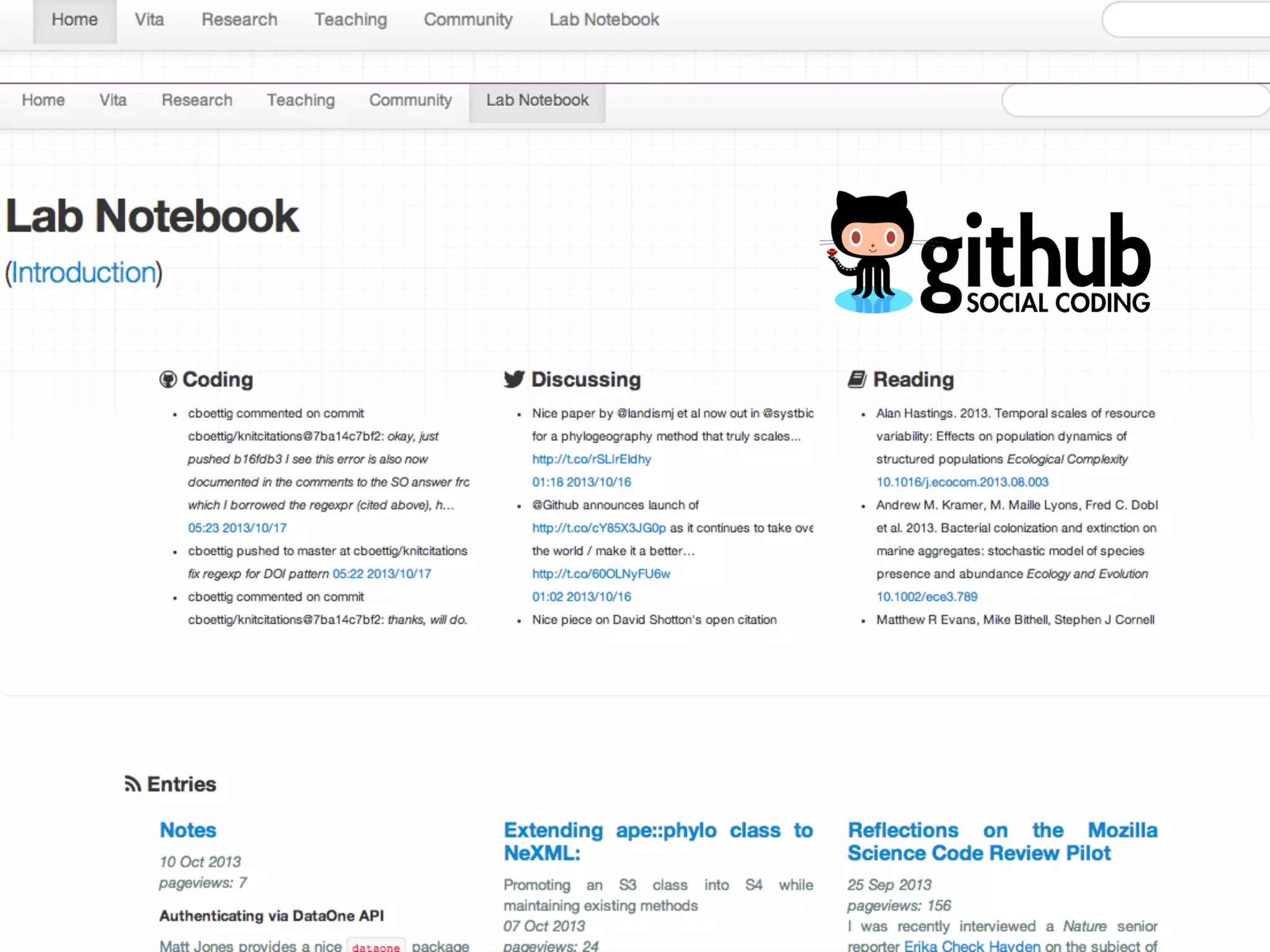
Task: Open DOI link 10.1002/ece3.789
Action: click(926, 597)
